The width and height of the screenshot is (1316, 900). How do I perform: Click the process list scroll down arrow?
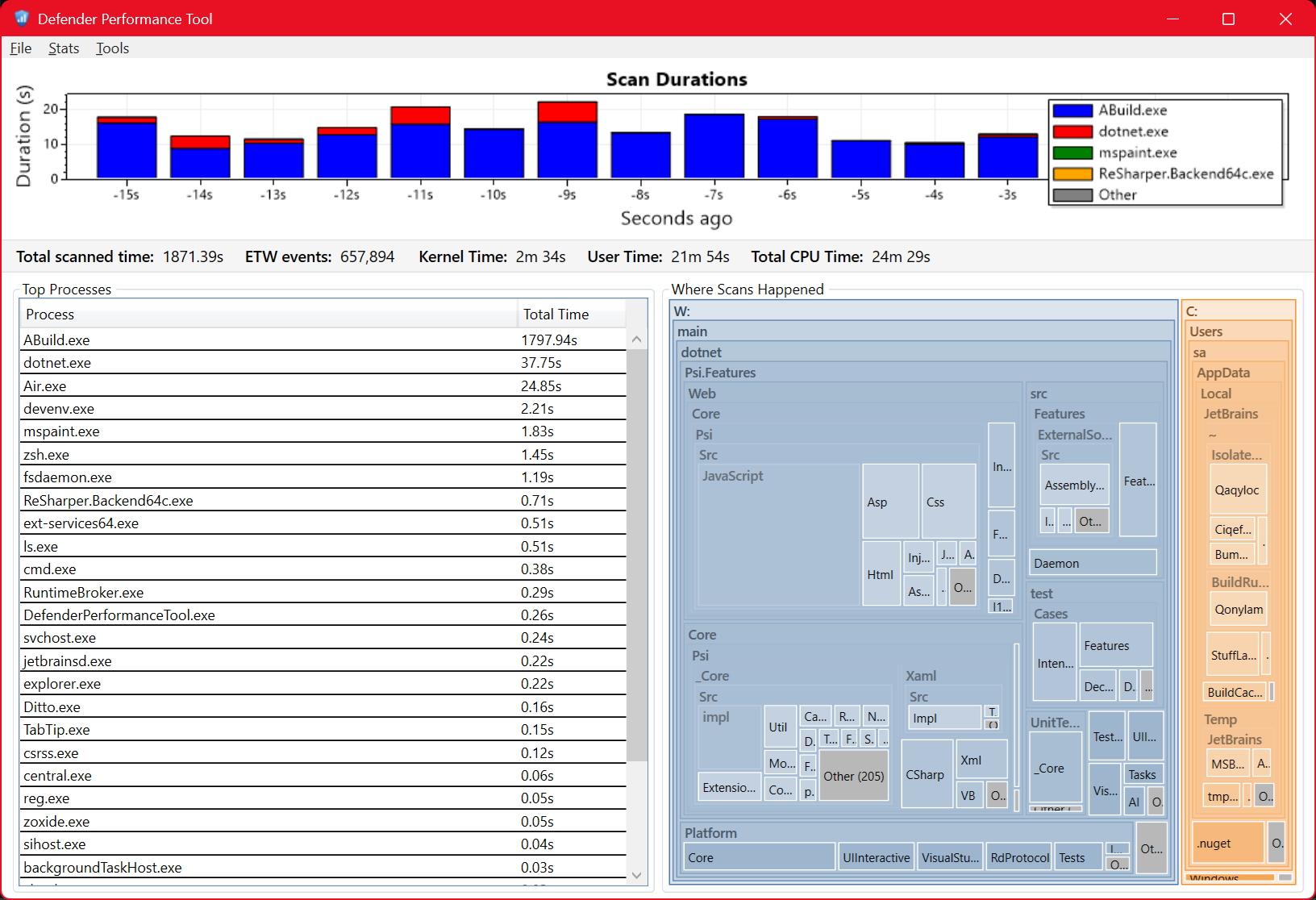[637, 875]
